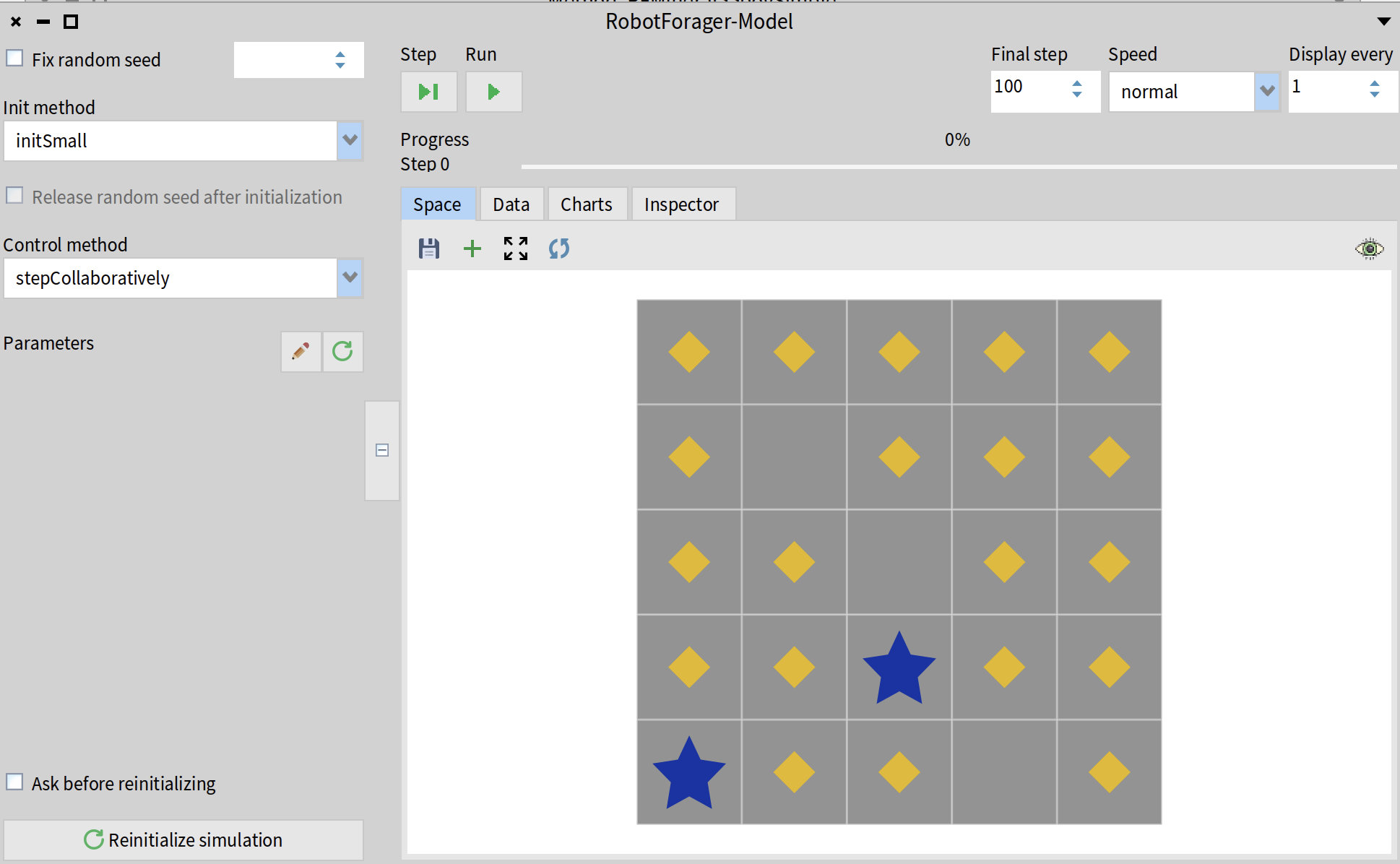Click the green reload Parameters icon
This screenshot has height=864, width=1400.
point(342,352)
